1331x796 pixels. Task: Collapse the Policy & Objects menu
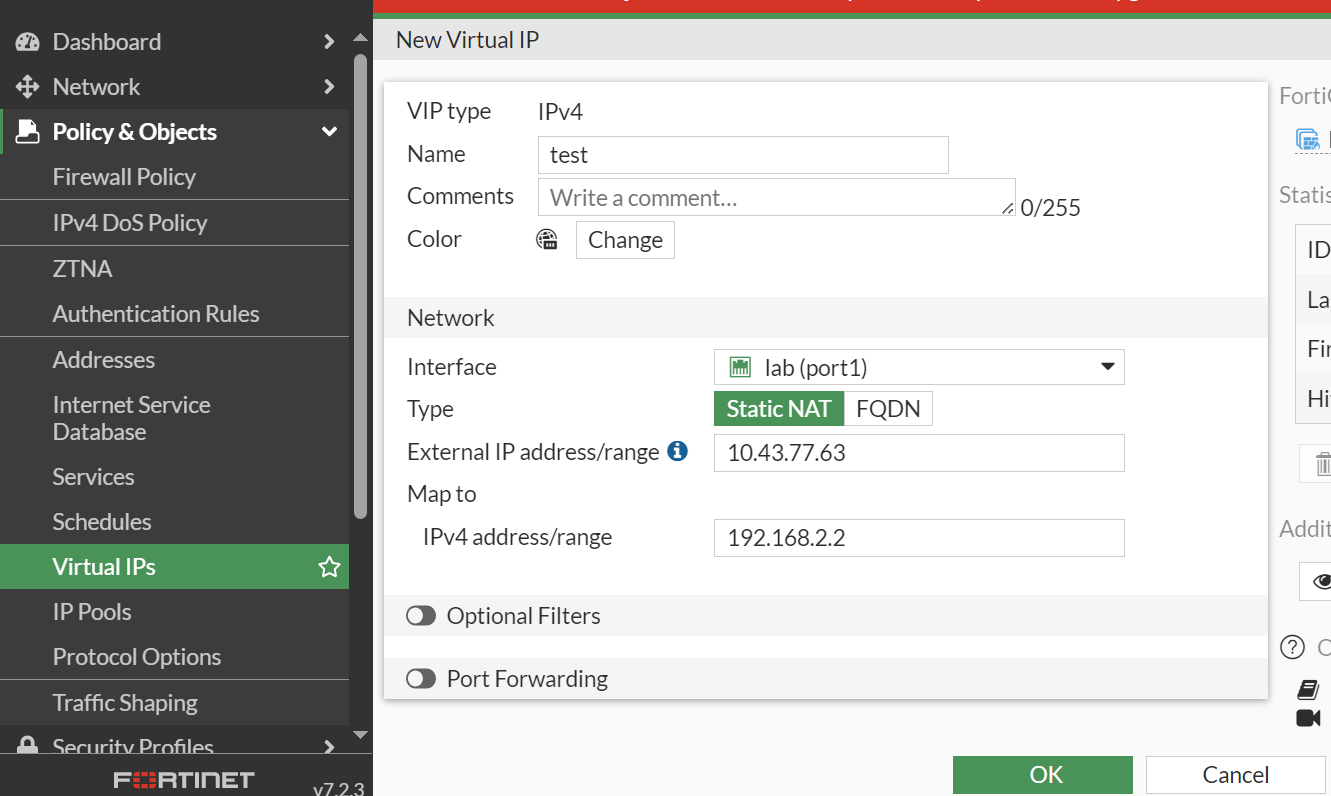(x=329, y=131)
